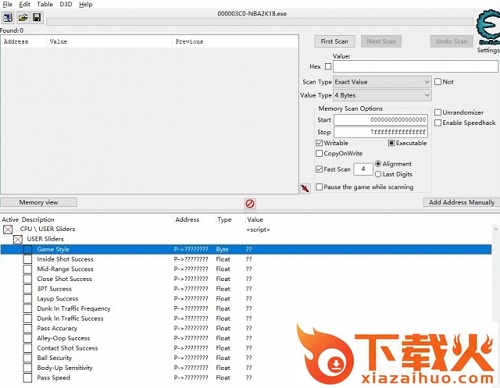Click the red arrow add-to-list icon

click(305, 188)
